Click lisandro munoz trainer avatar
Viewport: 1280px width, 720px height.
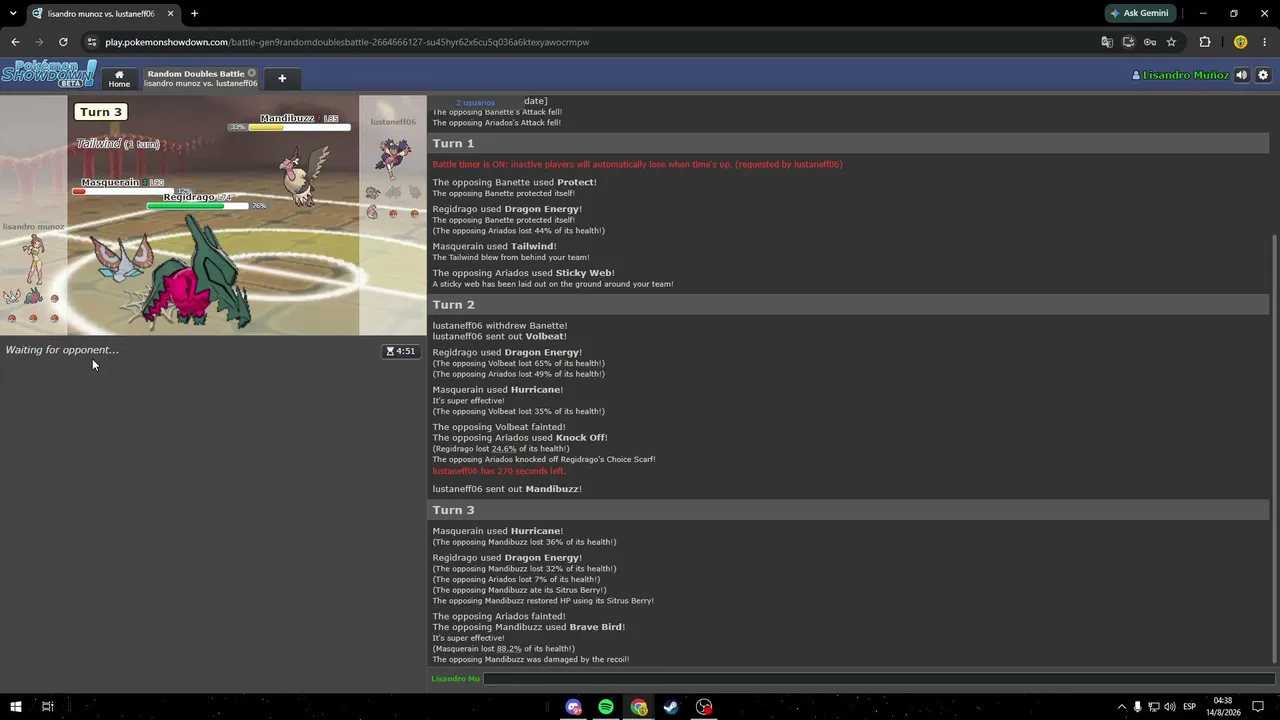pyautogui.click(x=34, y=259)
